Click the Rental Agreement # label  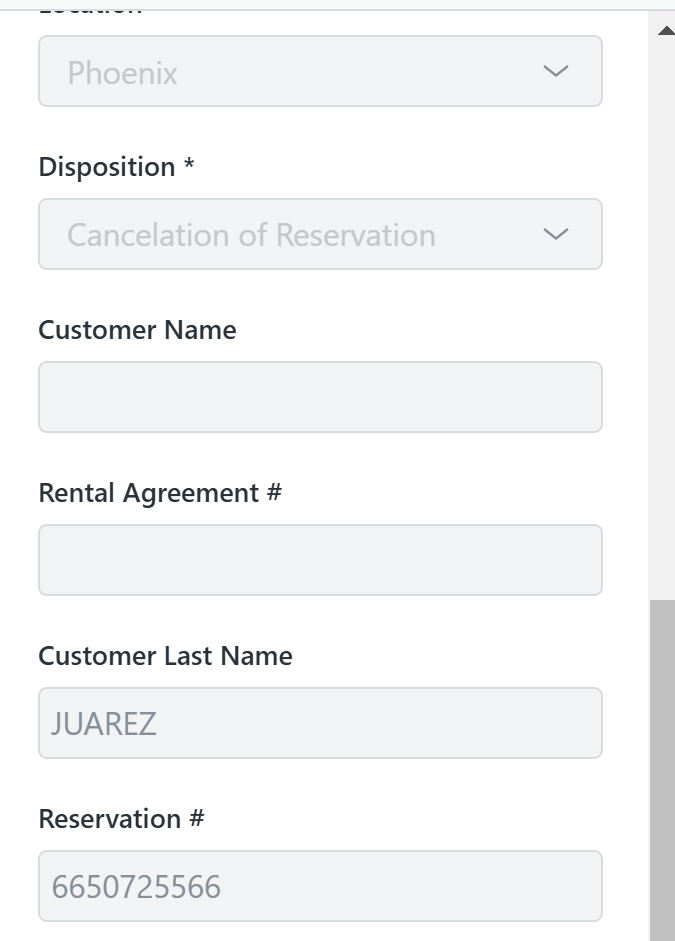point(160,493)
